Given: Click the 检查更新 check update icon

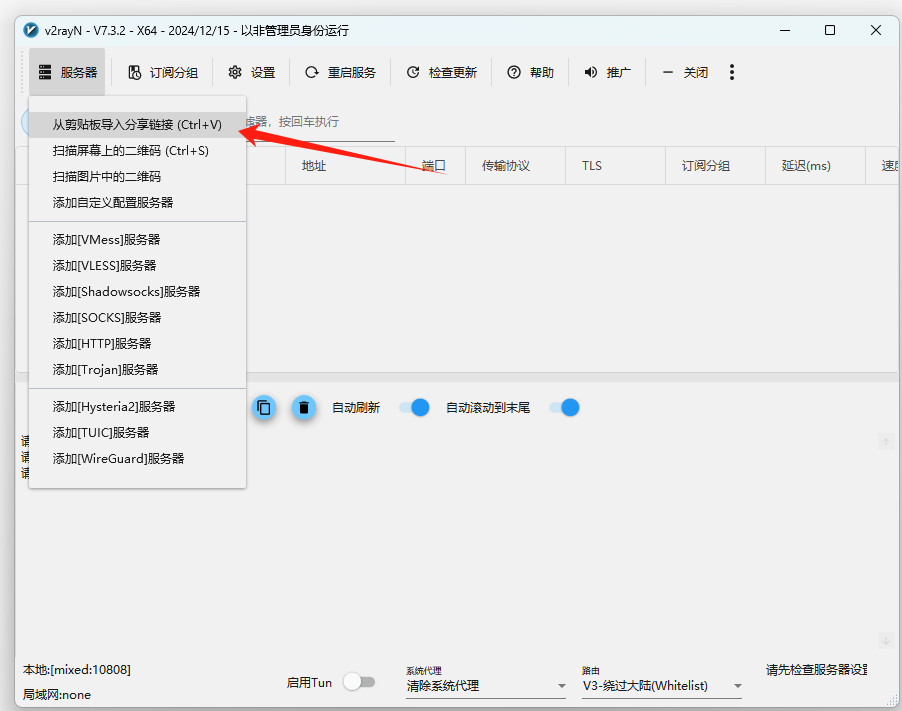Looking at the screenshot, I should 413,73.
